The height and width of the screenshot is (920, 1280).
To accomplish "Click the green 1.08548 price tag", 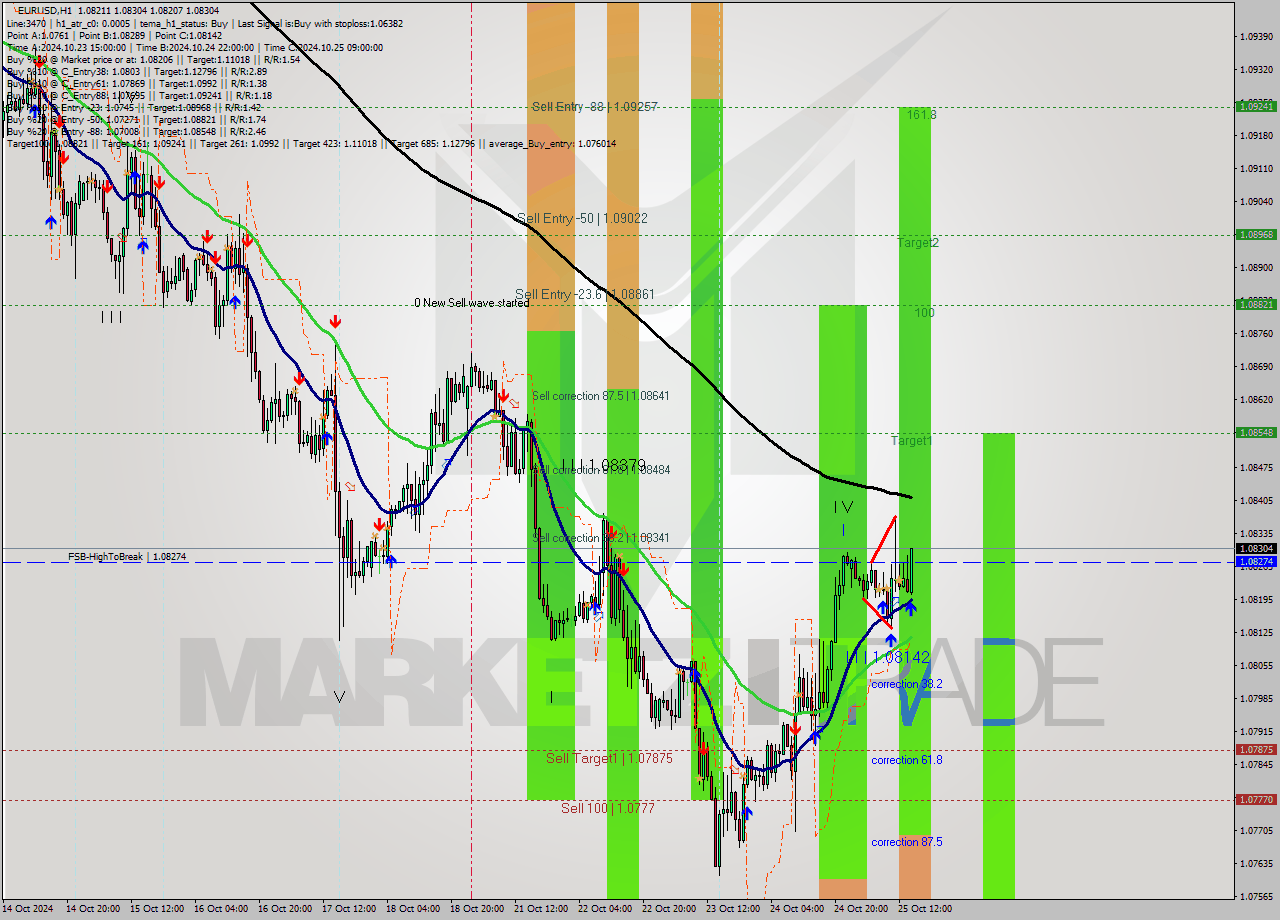I will pyautogui.click(x=1255, y=433).
